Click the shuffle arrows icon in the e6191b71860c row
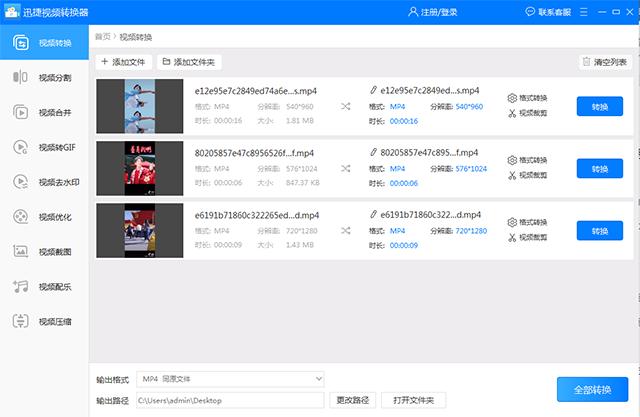Viewport: 640px width, 417px height. click(345, 231)
